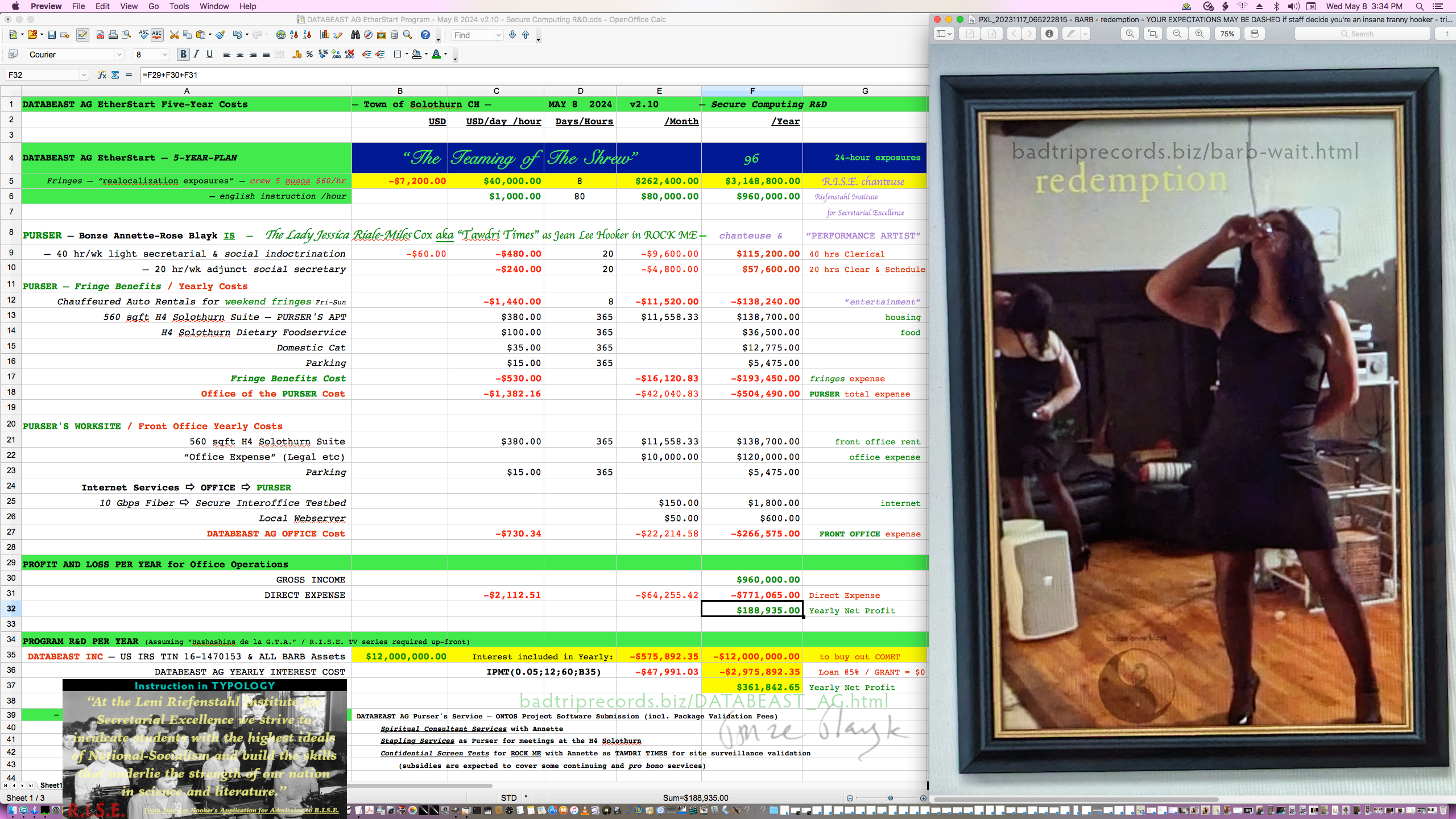Open the Undo history dropdown arrow
The height and width of the screenshot is (819, 1456).
click(247, 35)
